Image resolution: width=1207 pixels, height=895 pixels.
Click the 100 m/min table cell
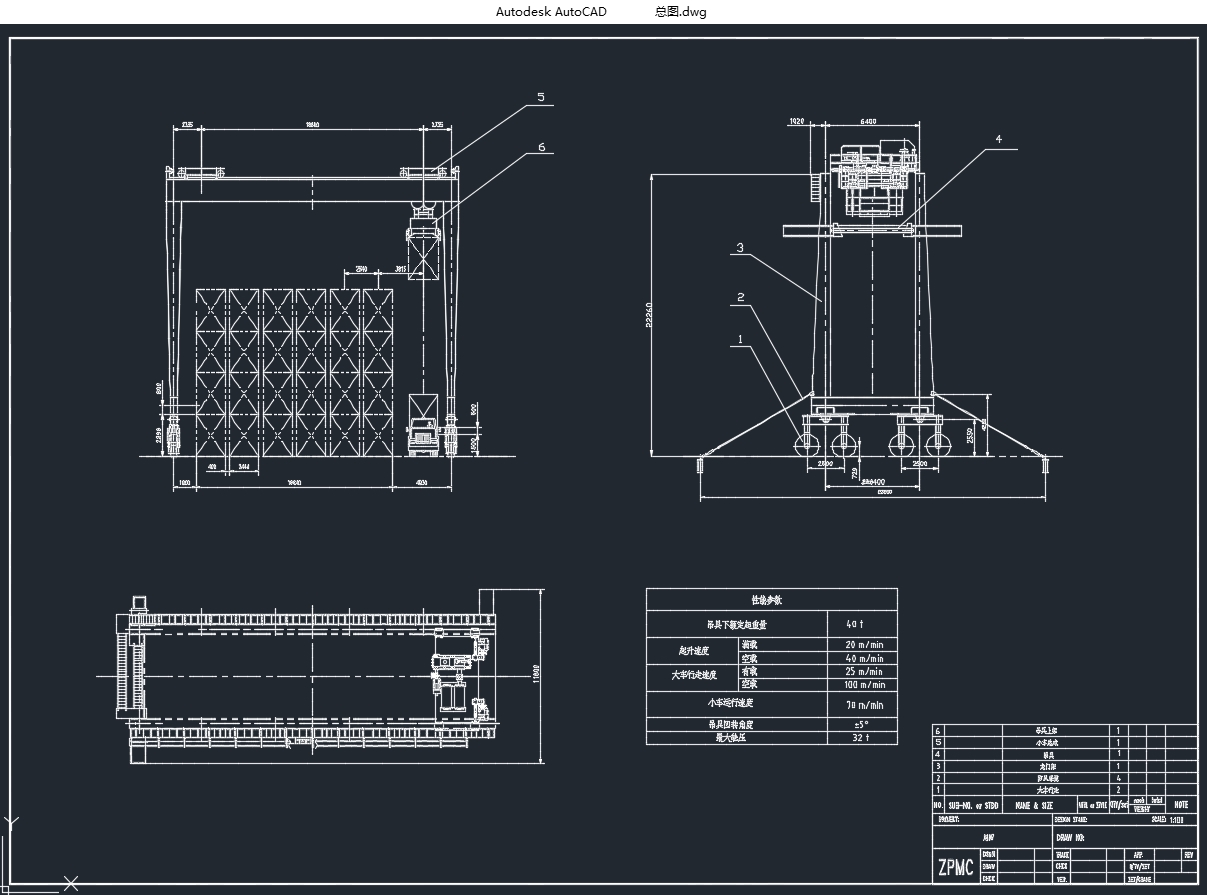coord(863,685)
